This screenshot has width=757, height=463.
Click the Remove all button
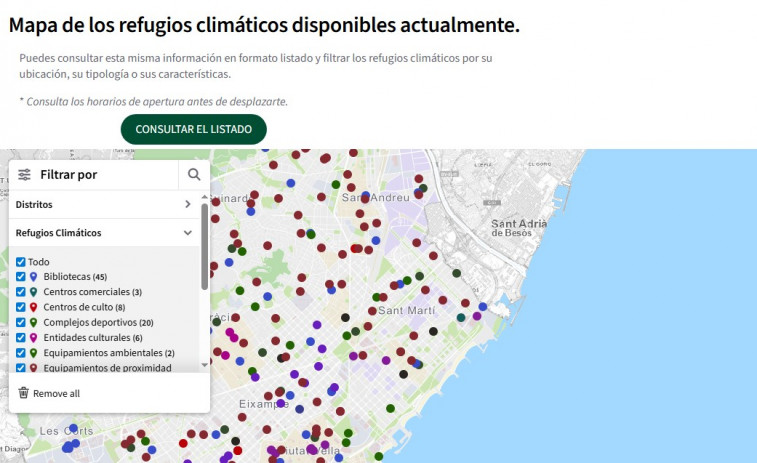(x=49, y=393)
